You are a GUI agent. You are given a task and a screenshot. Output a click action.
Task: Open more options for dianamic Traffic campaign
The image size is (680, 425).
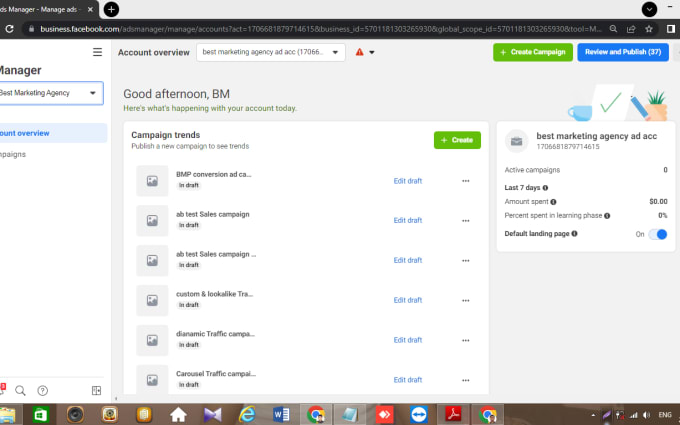tap(465, 340)
